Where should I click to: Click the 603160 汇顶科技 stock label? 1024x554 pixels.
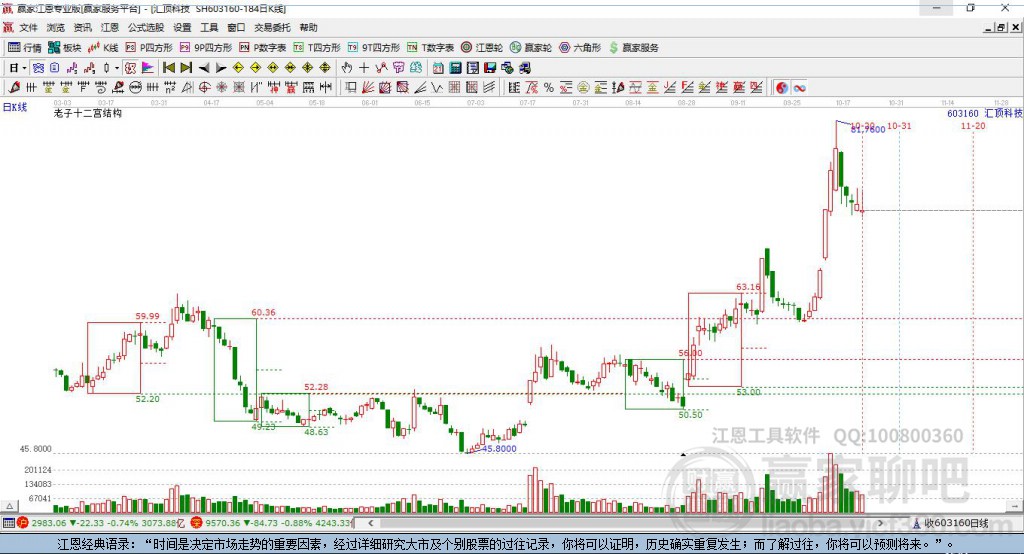[985, 114]
